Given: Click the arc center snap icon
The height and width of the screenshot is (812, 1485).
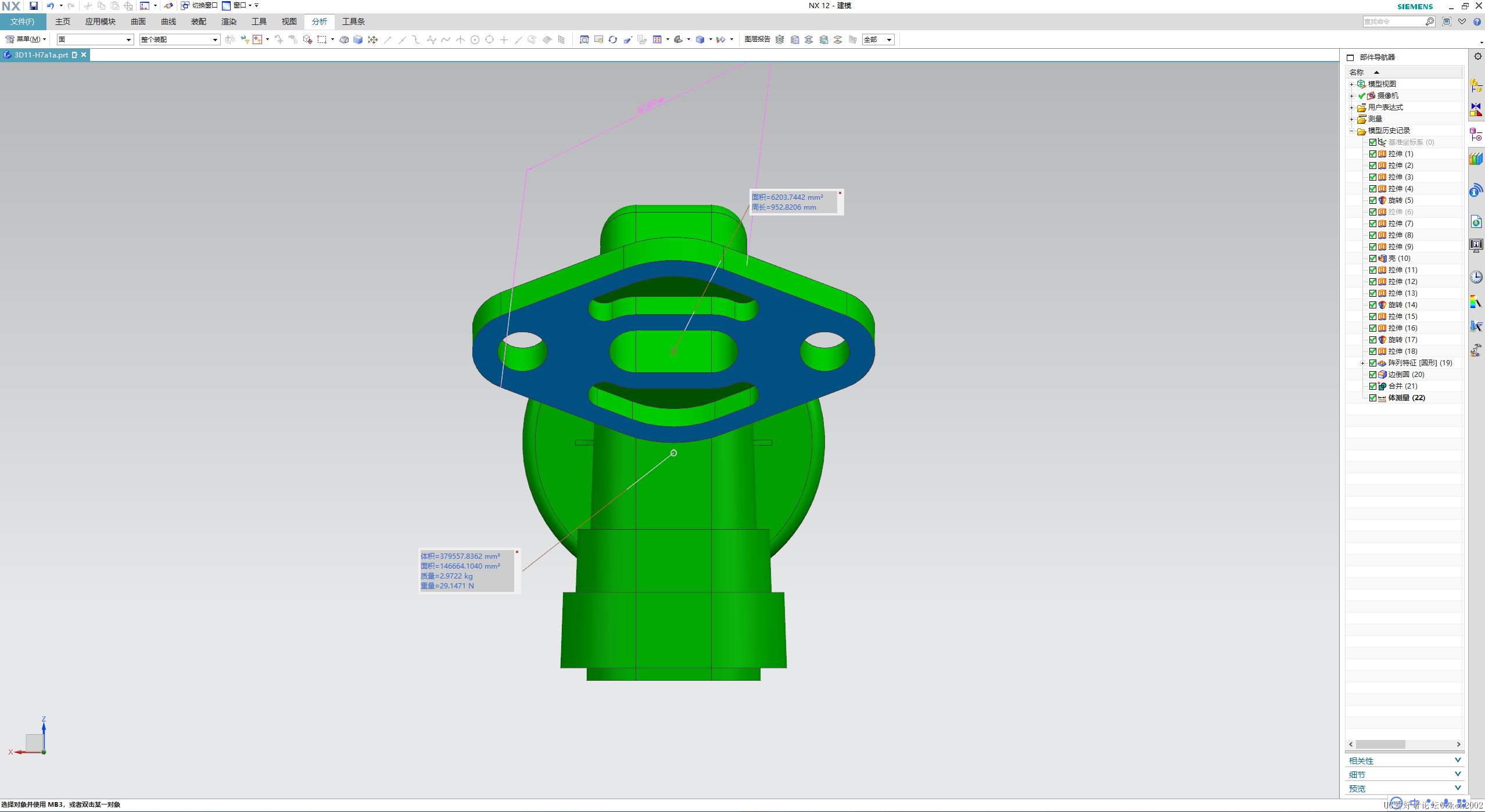Looking at the screenshot, I should (475, 39).
